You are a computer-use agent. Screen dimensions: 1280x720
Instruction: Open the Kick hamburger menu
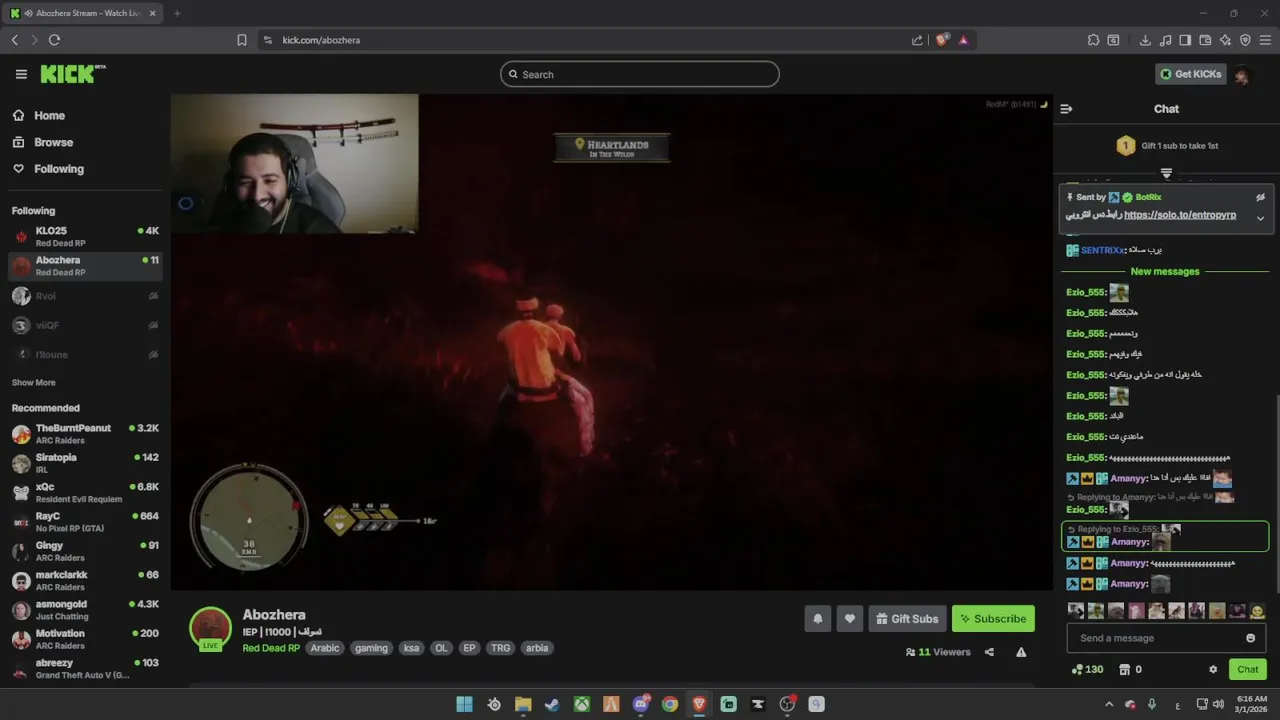(x=21, y=74)
